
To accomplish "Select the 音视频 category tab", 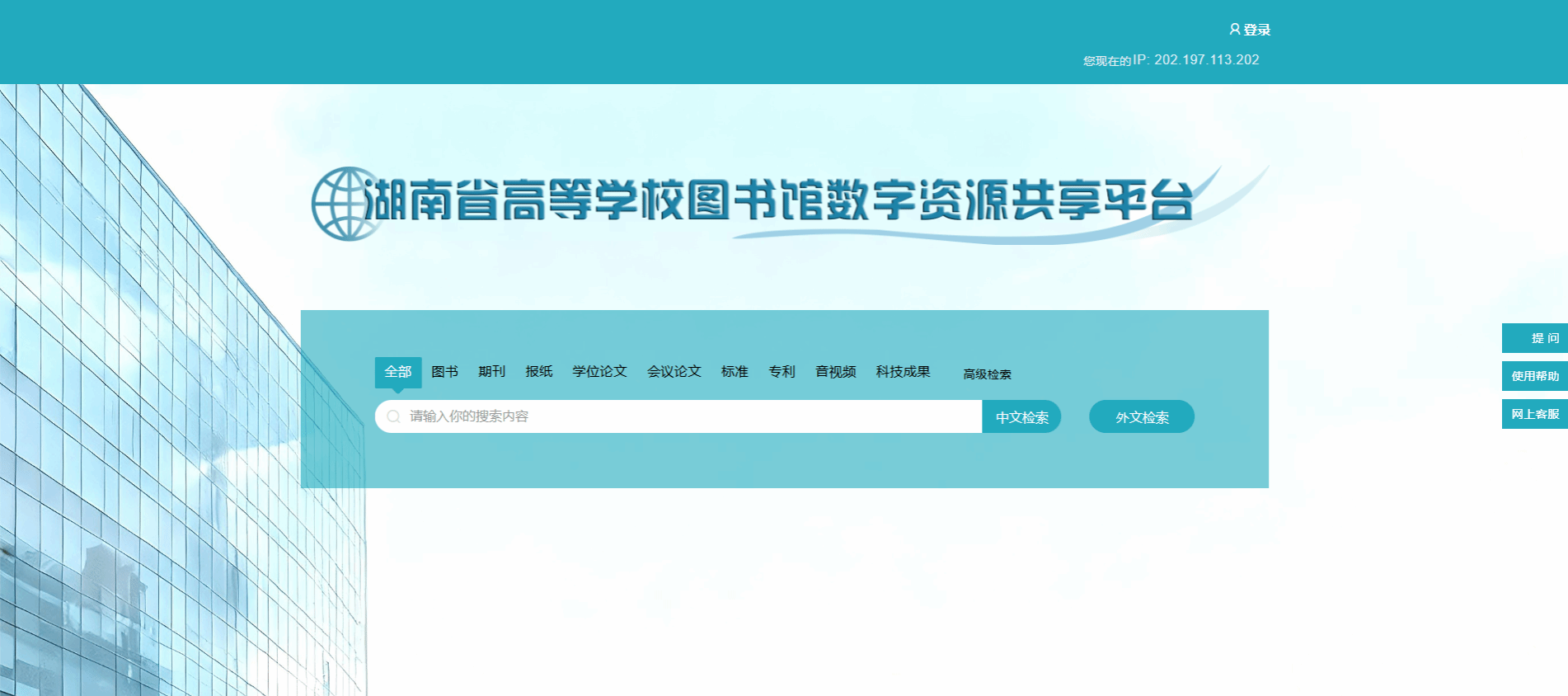I will click(x=835, y=372).
